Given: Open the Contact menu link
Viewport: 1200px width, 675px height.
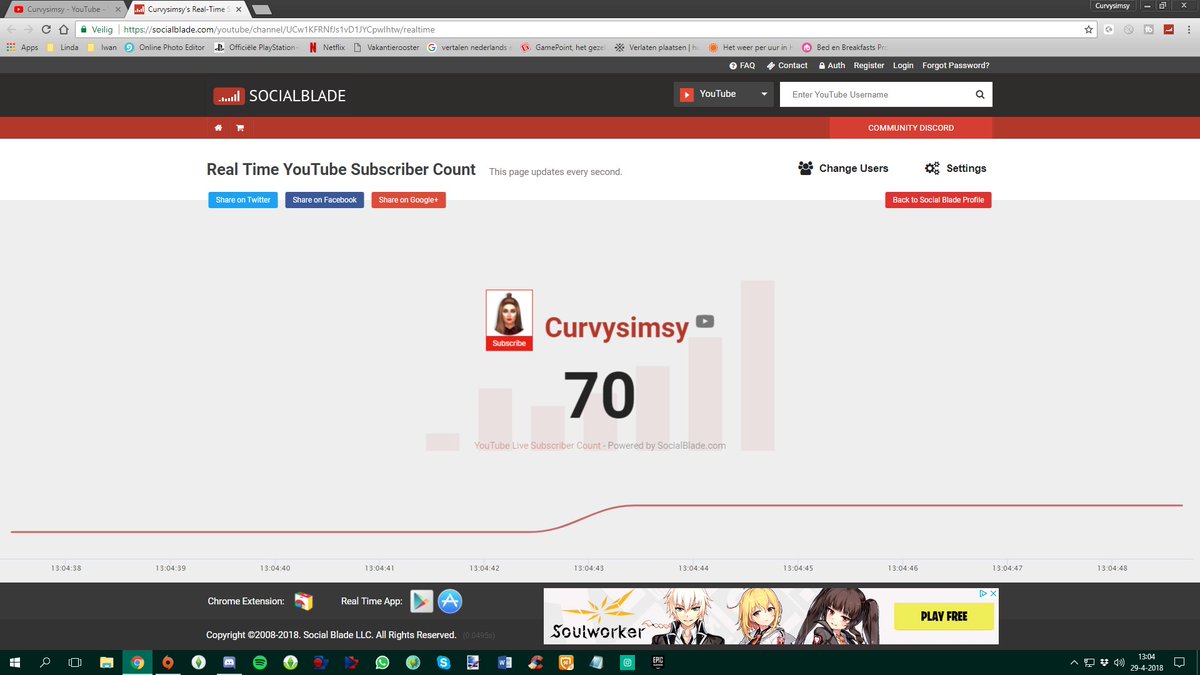Looking at the screenshot, I should 787,65.
